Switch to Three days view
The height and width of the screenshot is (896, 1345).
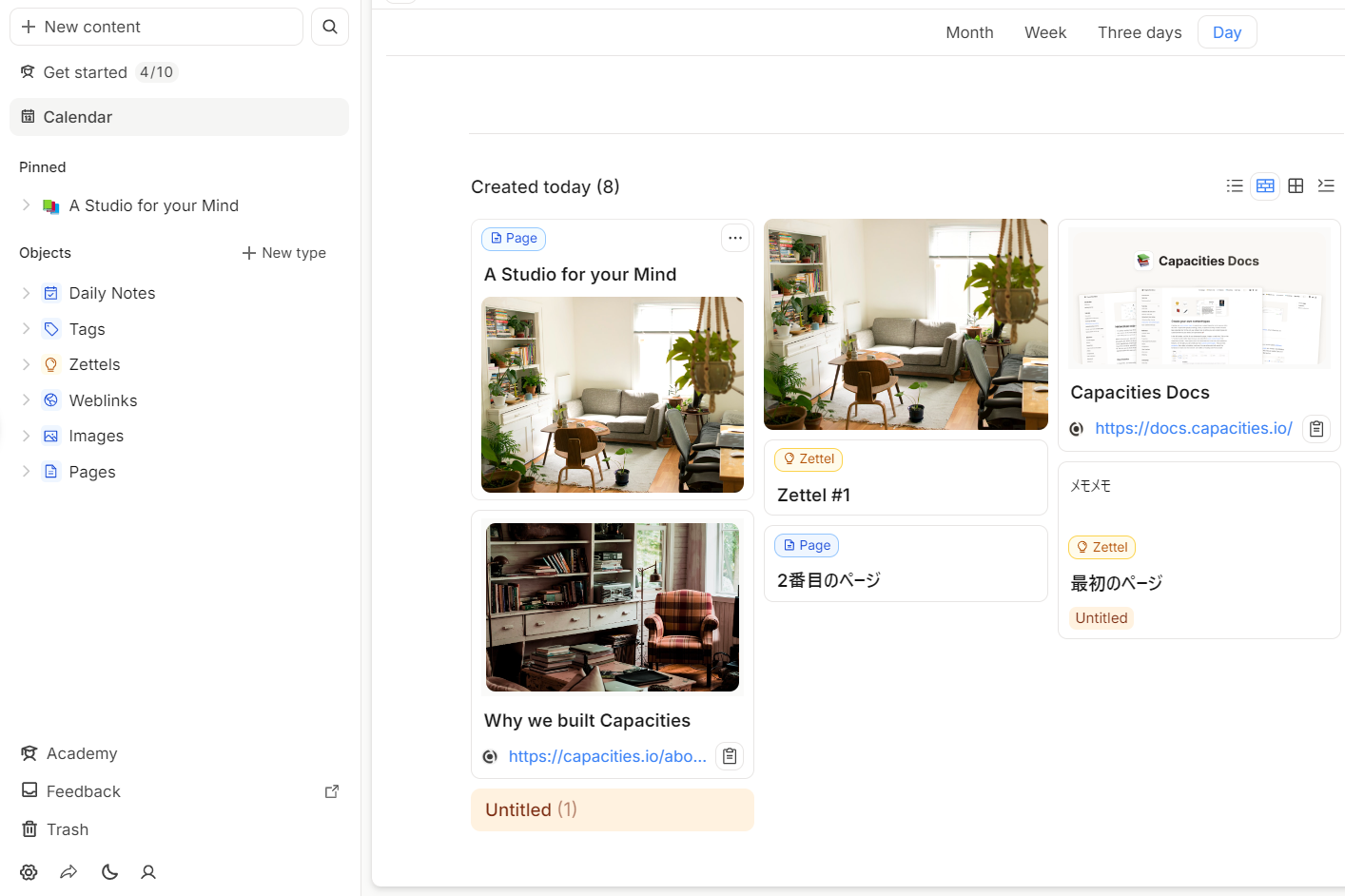tap(1139, 31)
